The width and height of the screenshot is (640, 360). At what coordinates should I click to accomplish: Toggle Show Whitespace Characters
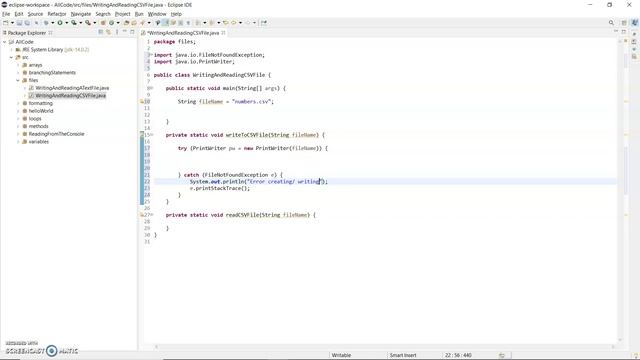188,23
